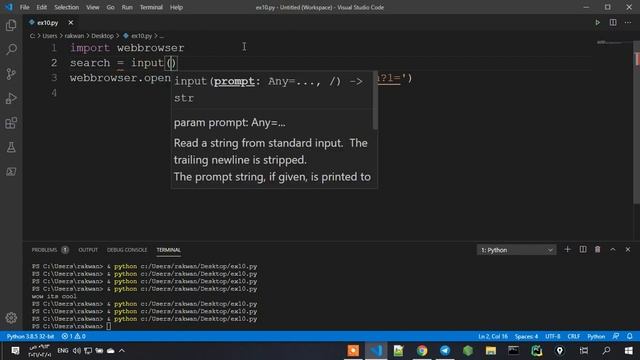Maximize the panel with chevron up
The width and height of the screenshot is (640, 360).
(613, 249)
